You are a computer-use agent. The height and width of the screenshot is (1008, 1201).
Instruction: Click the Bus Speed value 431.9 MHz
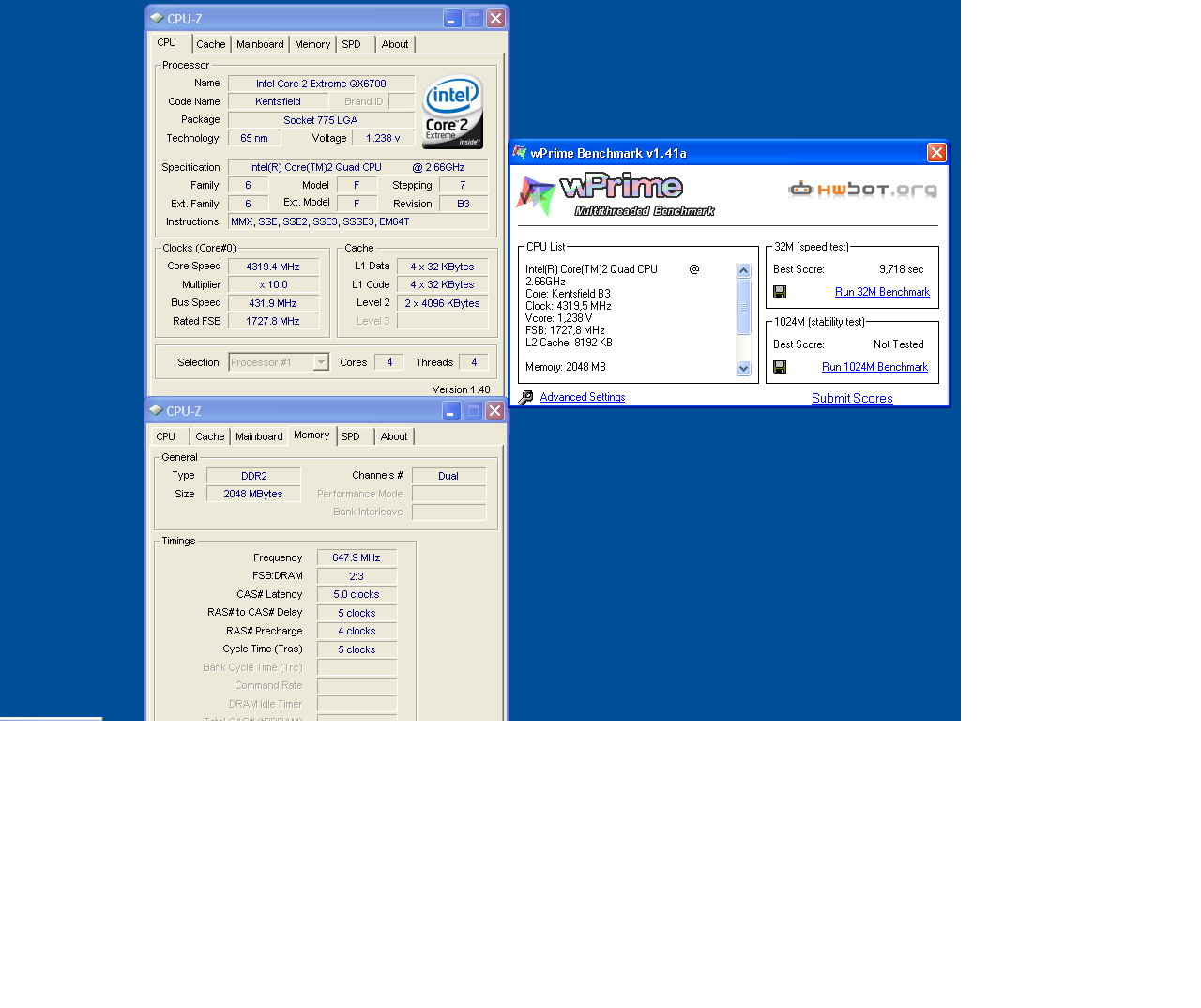coord(273,303)
